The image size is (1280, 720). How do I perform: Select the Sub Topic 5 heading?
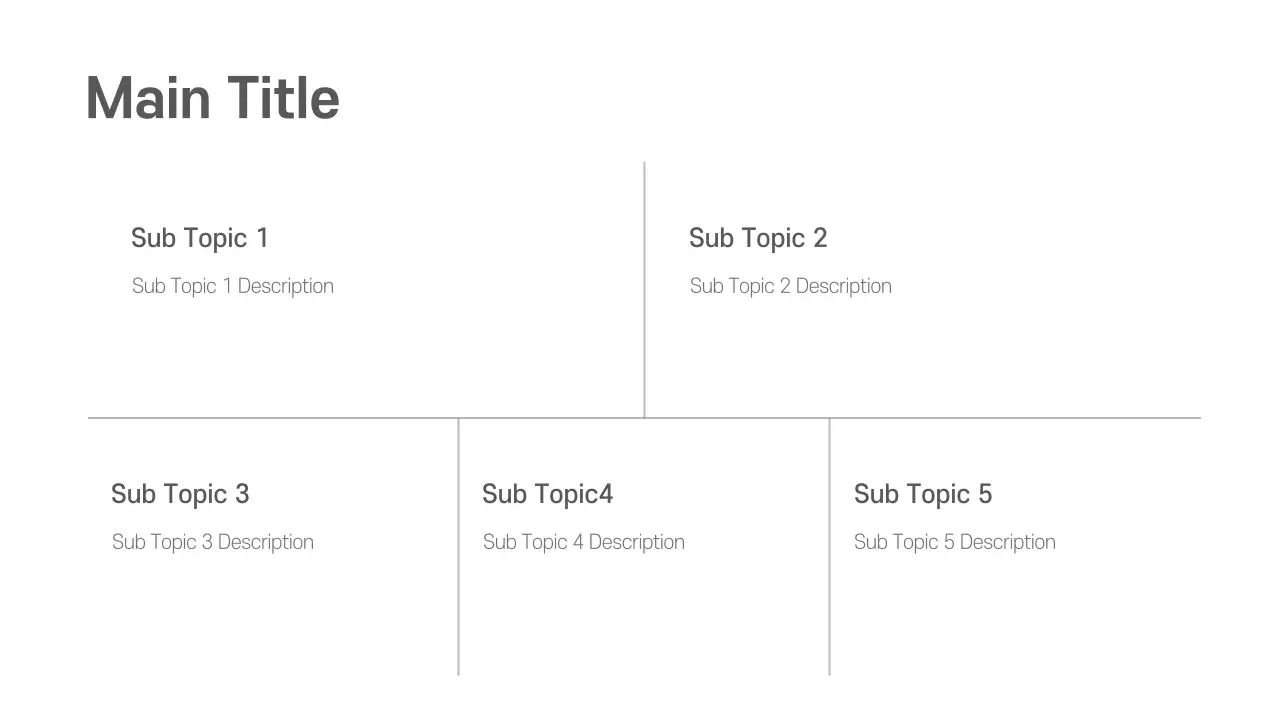(923, 494)
